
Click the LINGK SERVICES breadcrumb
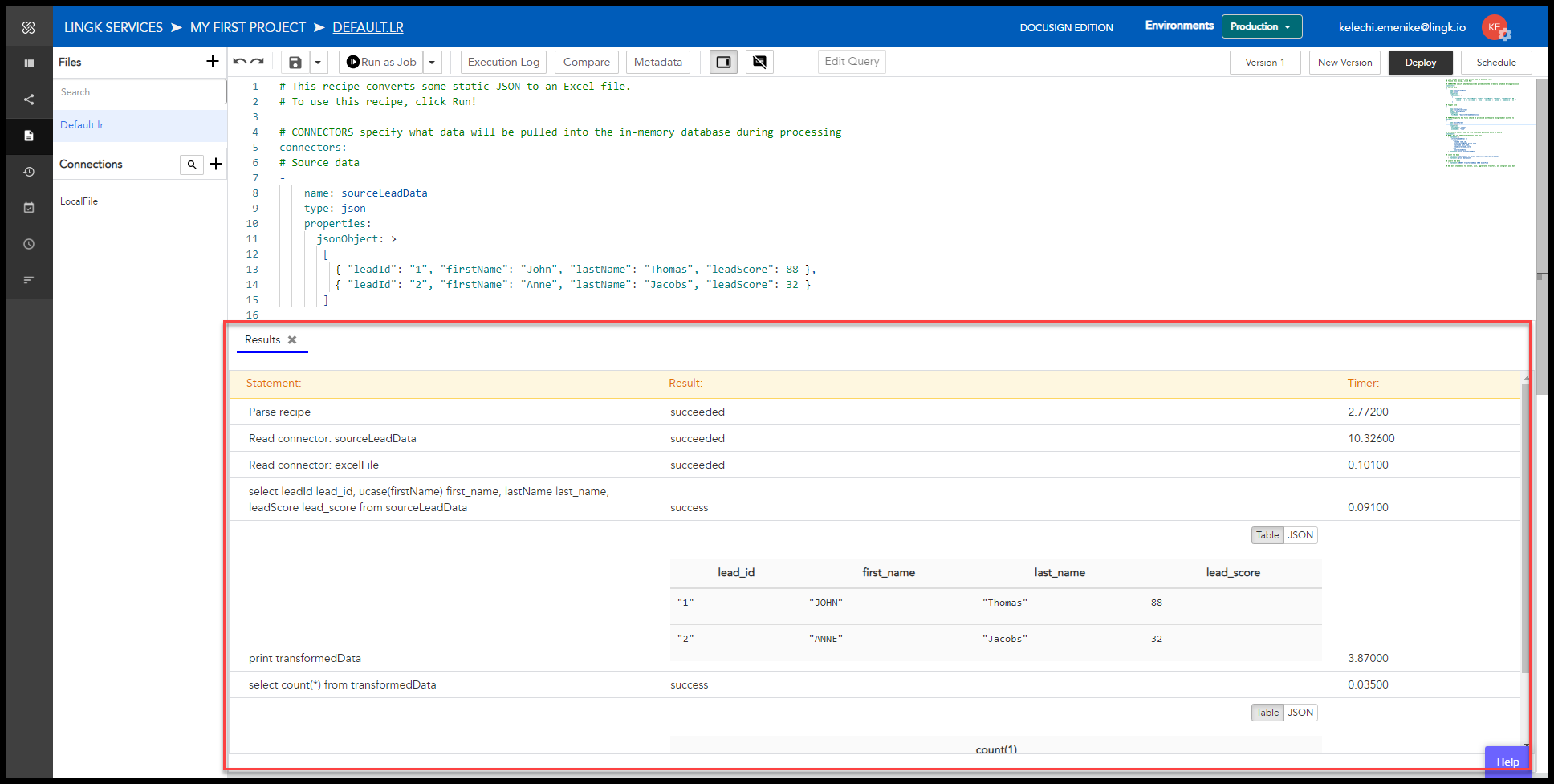[x=113, y=27]
